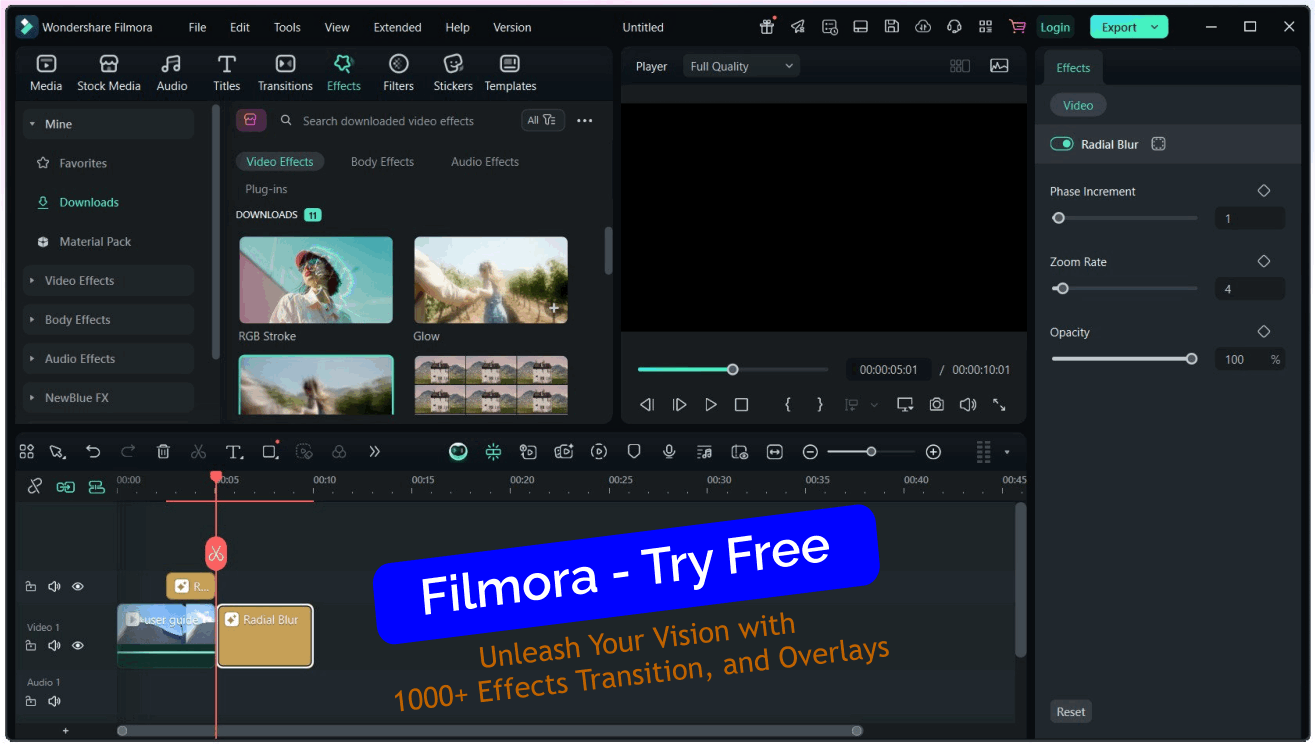Select the Radial Blur clip on timeline

265,635
